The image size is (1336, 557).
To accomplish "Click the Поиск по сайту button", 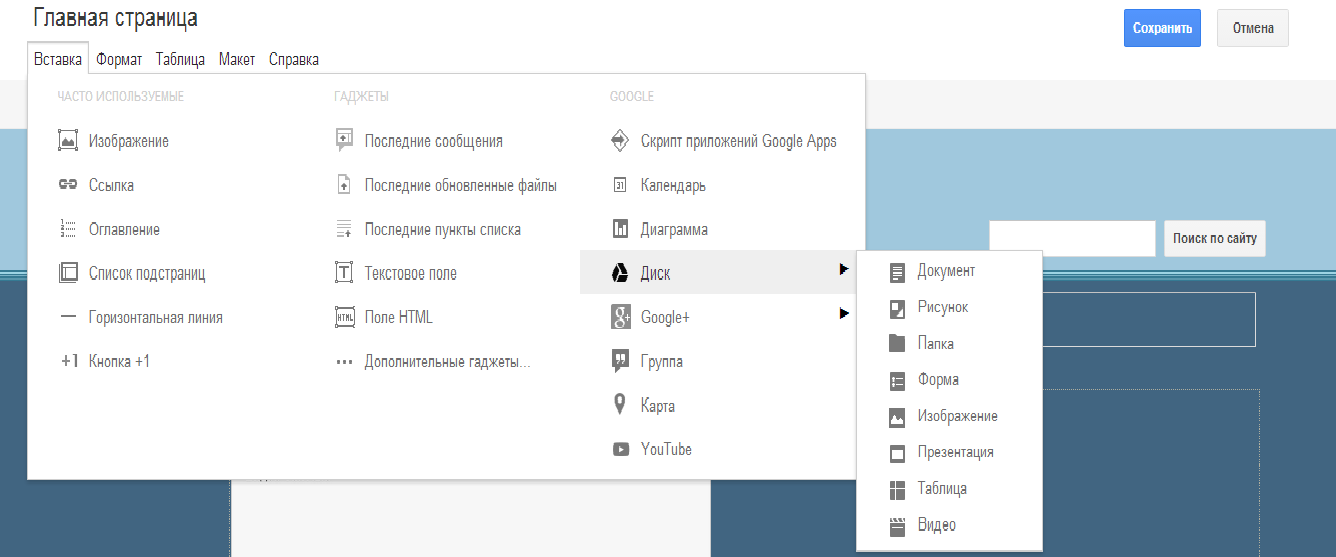I will [1214, 239].
